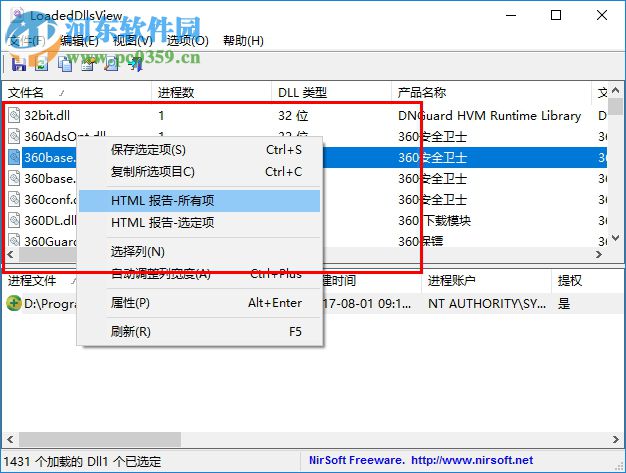Screen dimensions: 626x473
Task: Click the 32 位 cell in the 32bit.dll row
Action: [x=293, y=115]
